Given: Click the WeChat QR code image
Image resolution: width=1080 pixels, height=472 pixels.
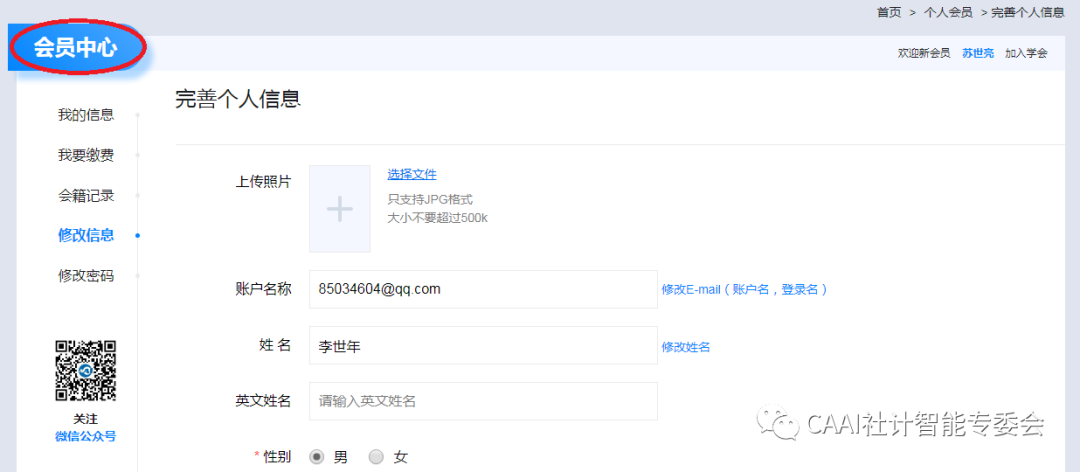Looking at the screenshot, I should [85, 371].
